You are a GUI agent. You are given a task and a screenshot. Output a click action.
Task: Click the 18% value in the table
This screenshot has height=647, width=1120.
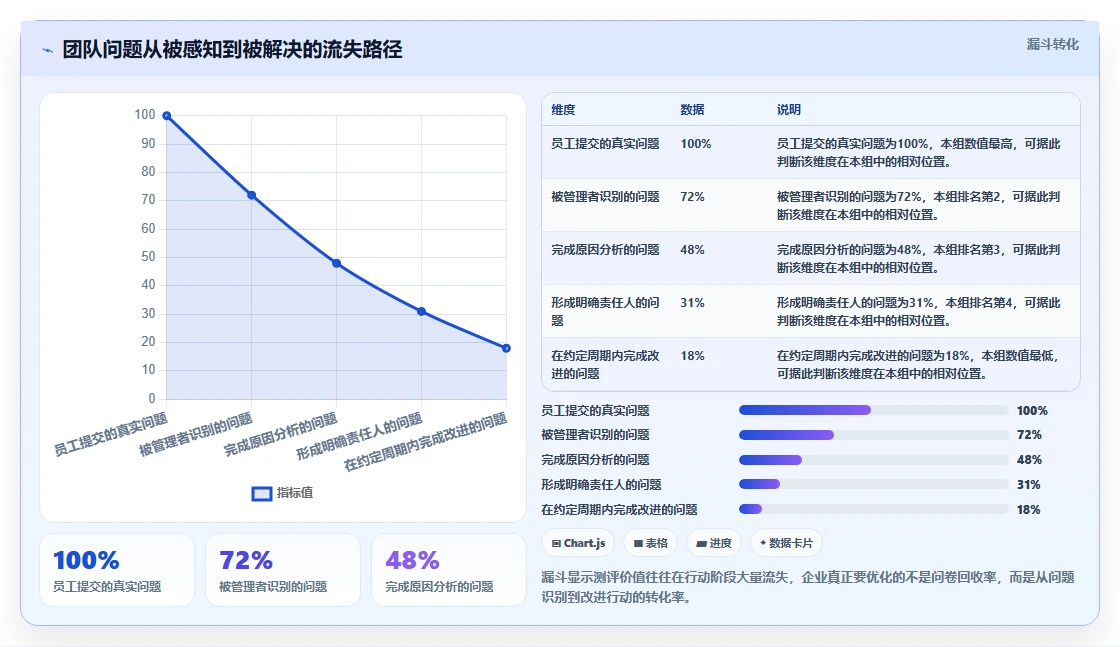[x=692, y=356]
